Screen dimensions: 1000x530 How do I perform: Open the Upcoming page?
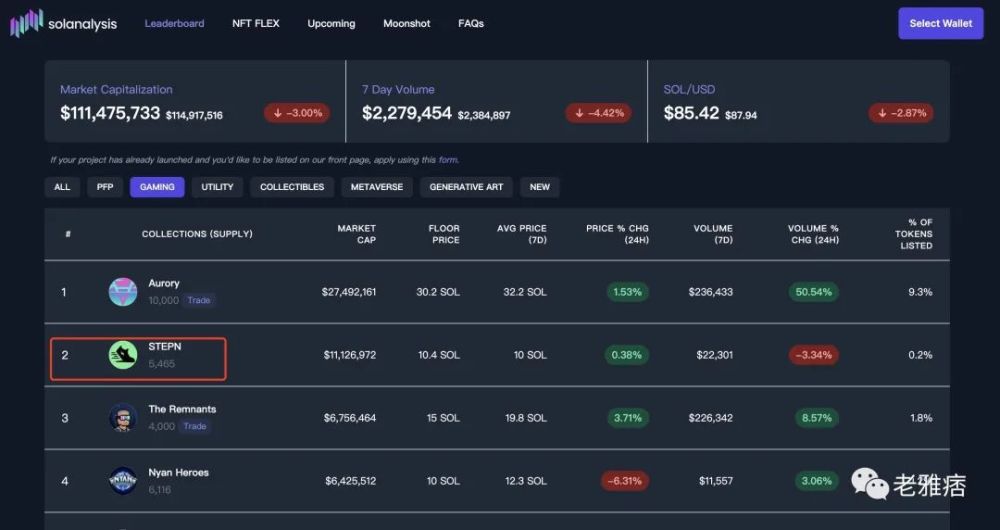pyautogui.click(x=331, y=24)
